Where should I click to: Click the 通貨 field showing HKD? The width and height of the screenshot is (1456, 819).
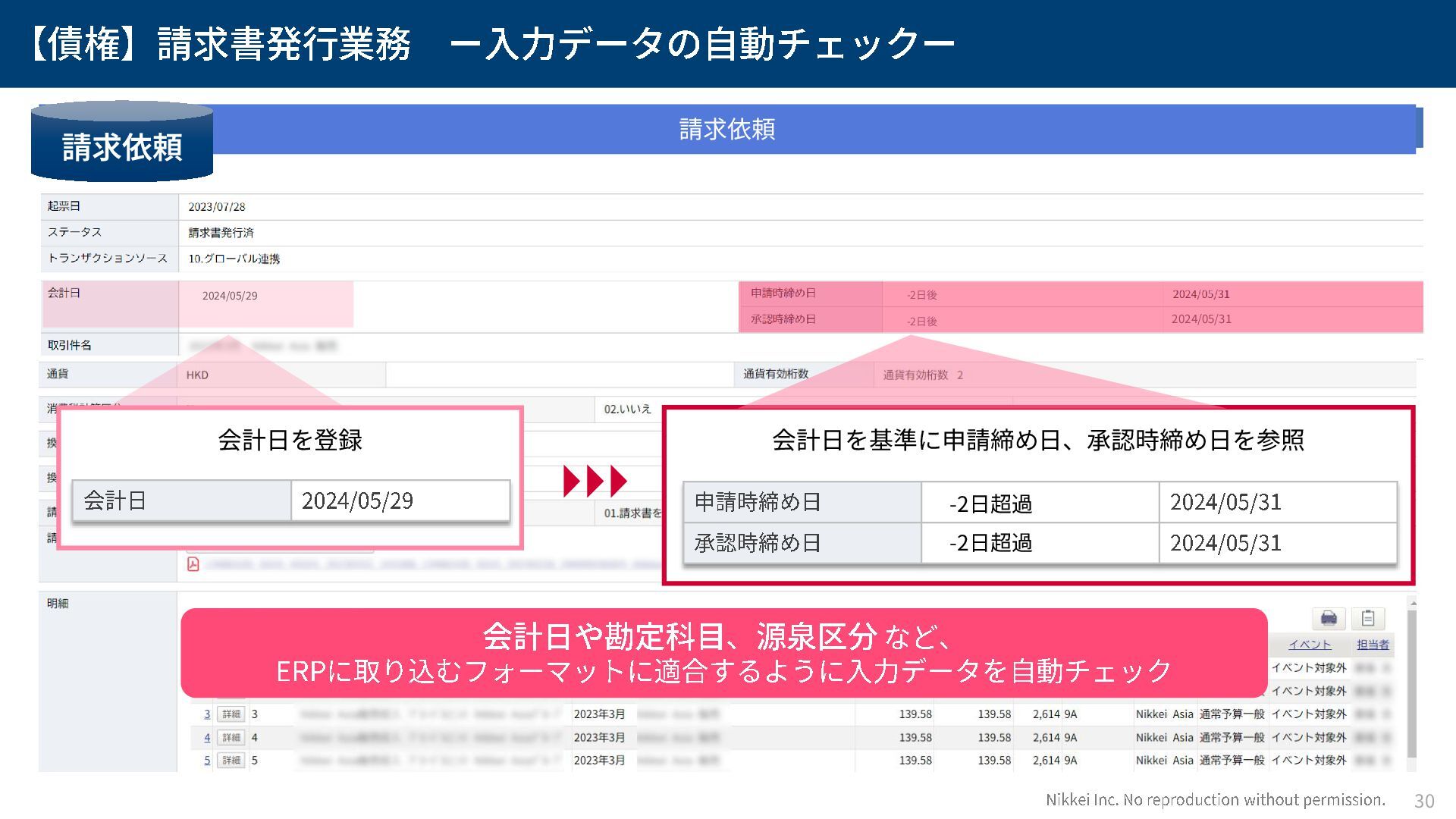click(197, 375)
